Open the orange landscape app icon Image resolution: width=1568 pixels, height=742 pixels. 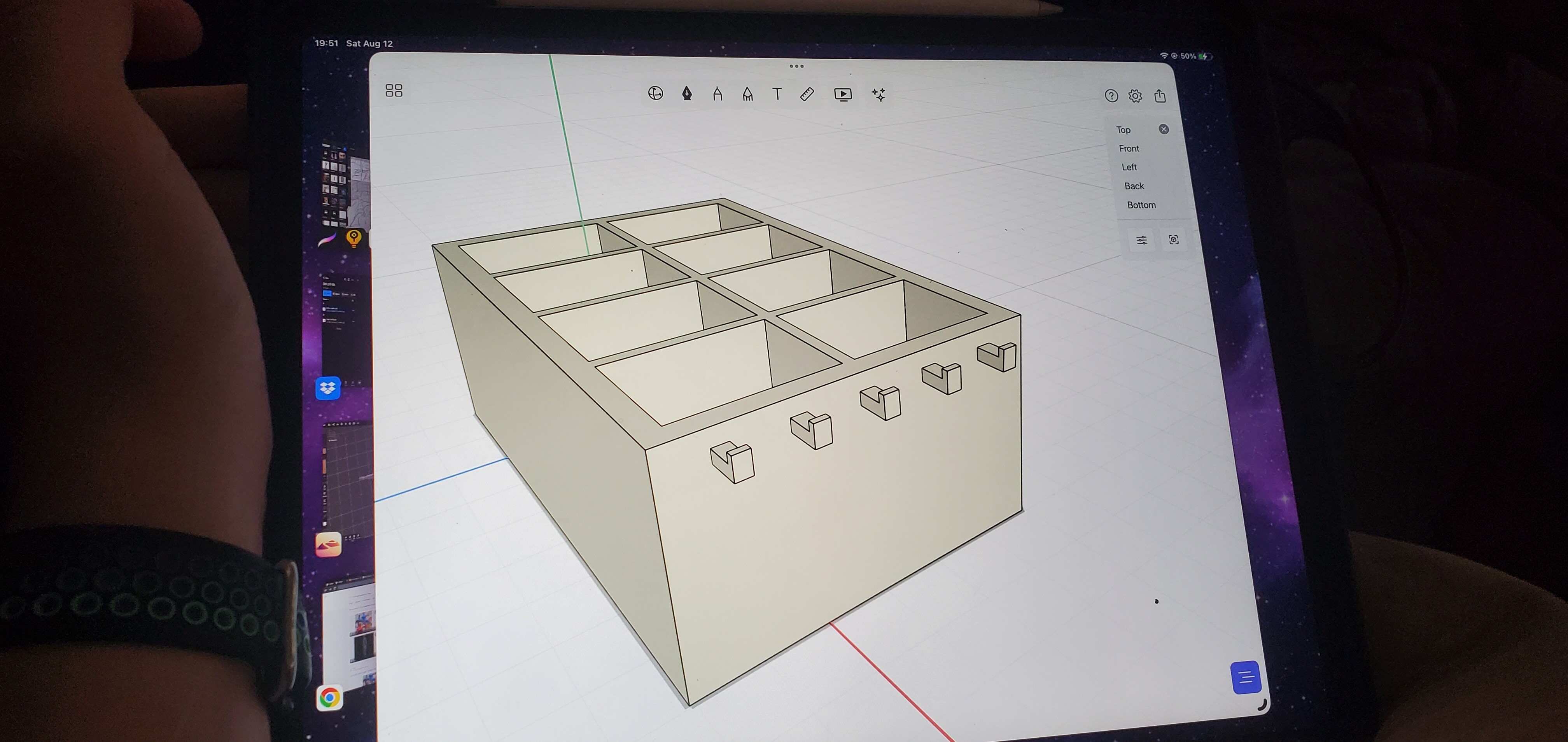pos(329,545)
